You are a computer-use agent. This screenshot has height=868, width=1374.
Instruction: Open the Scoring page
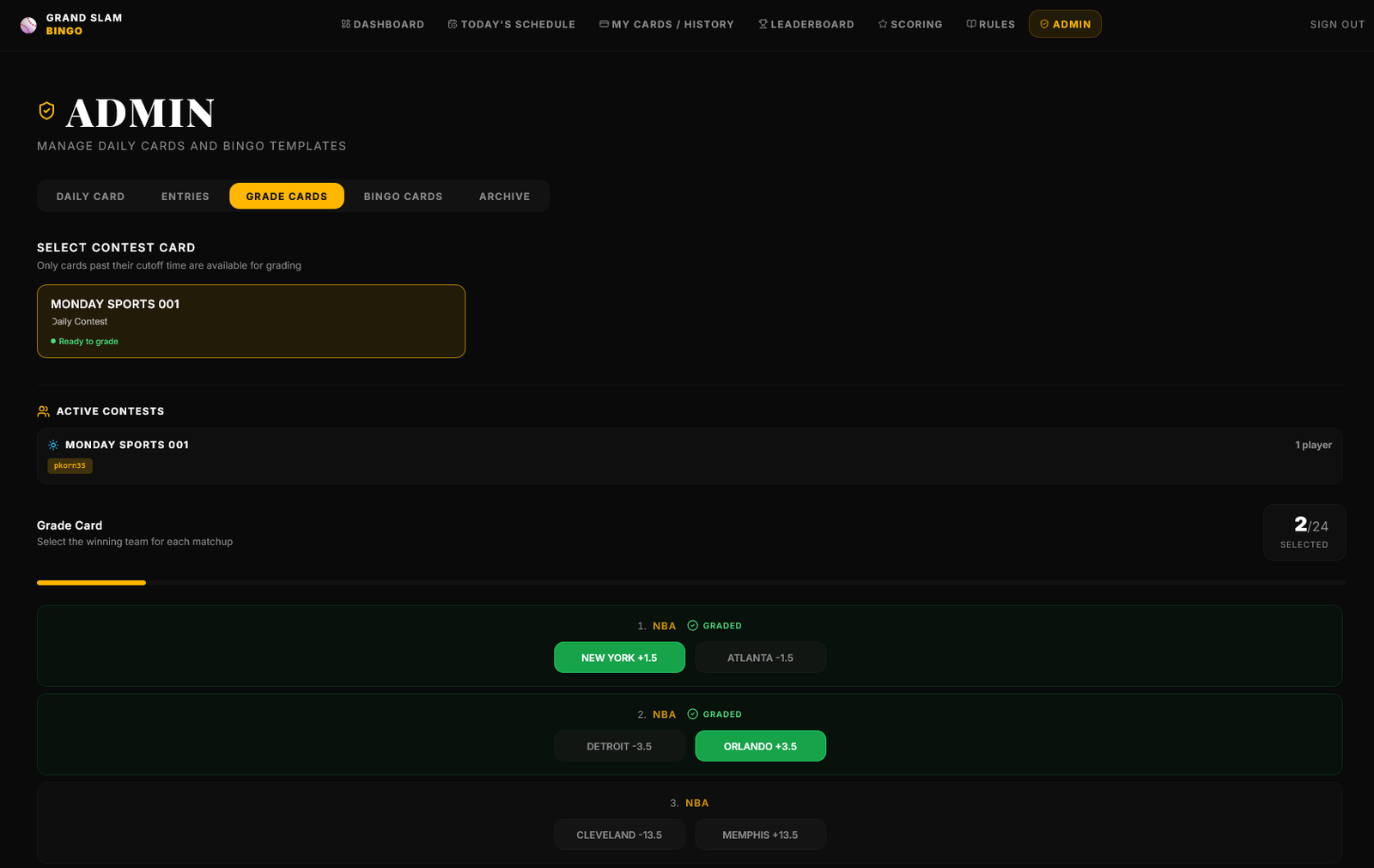(909, 25)
